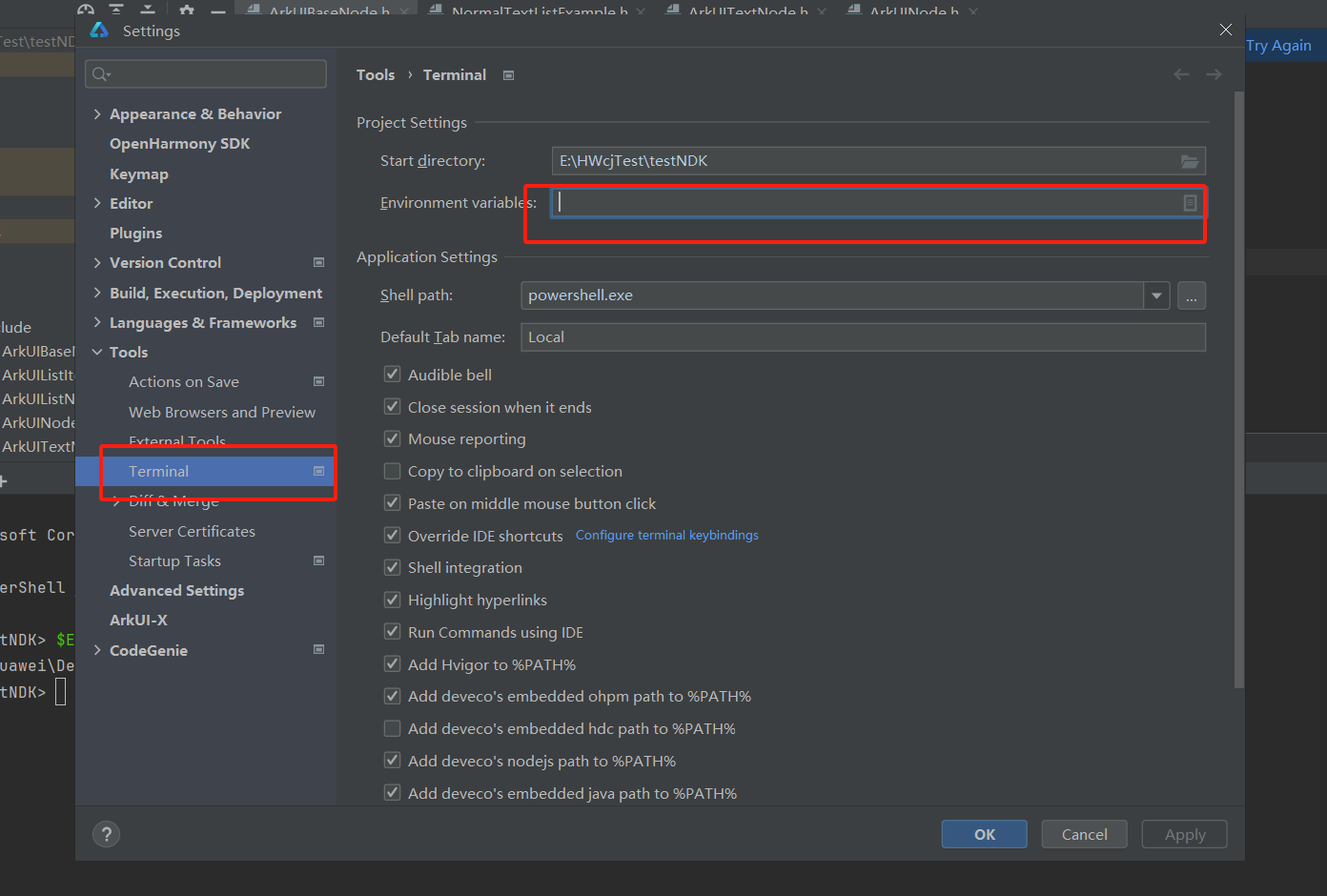Toggle the Audible bell checkbox
Image resolution: width=1327 pixels, height=896 pixels.
coord(392,374)
